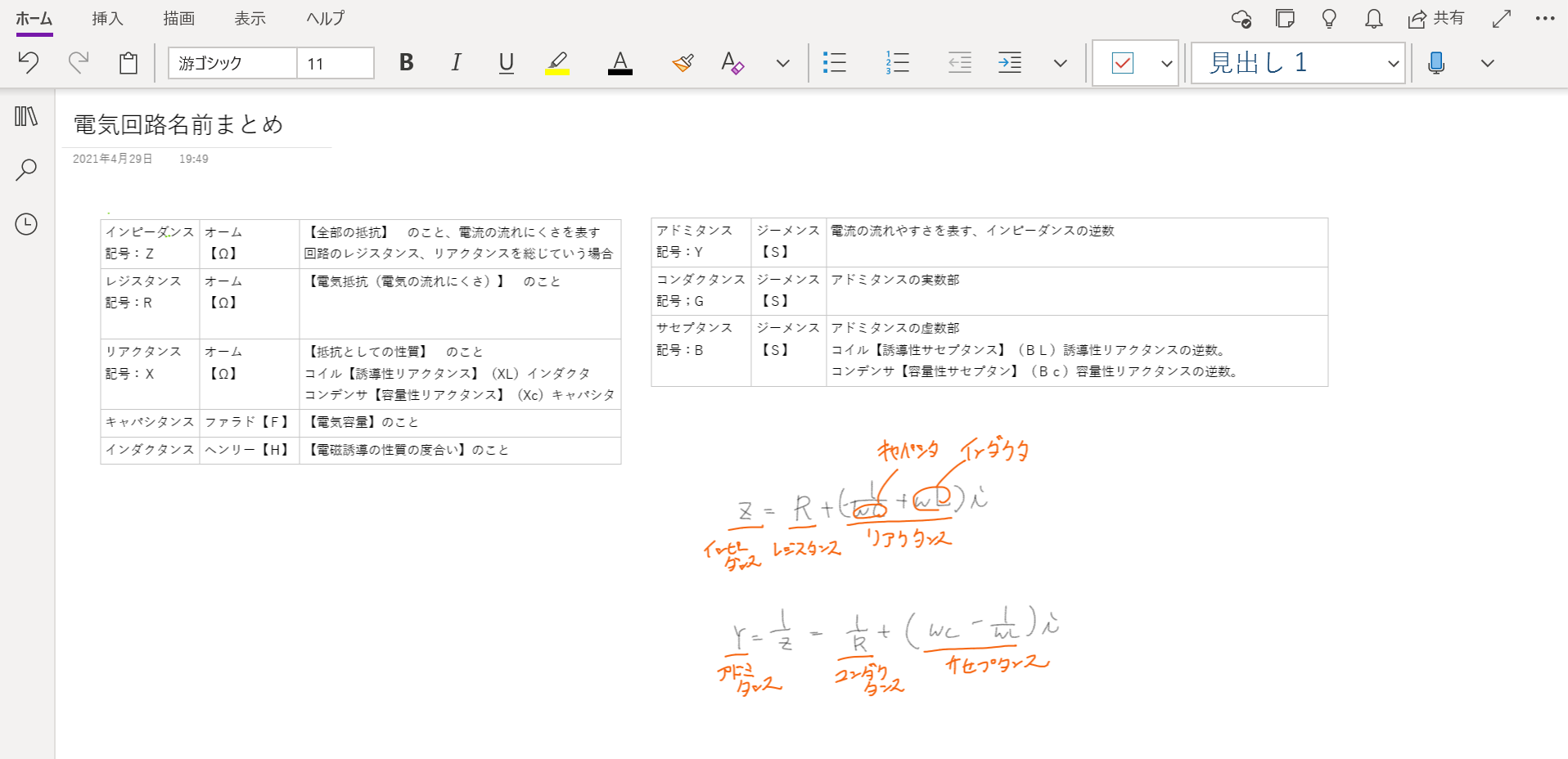The image size is (1568, 759).
Task: Click the font size field showing 11
Action: coord(335,63)
